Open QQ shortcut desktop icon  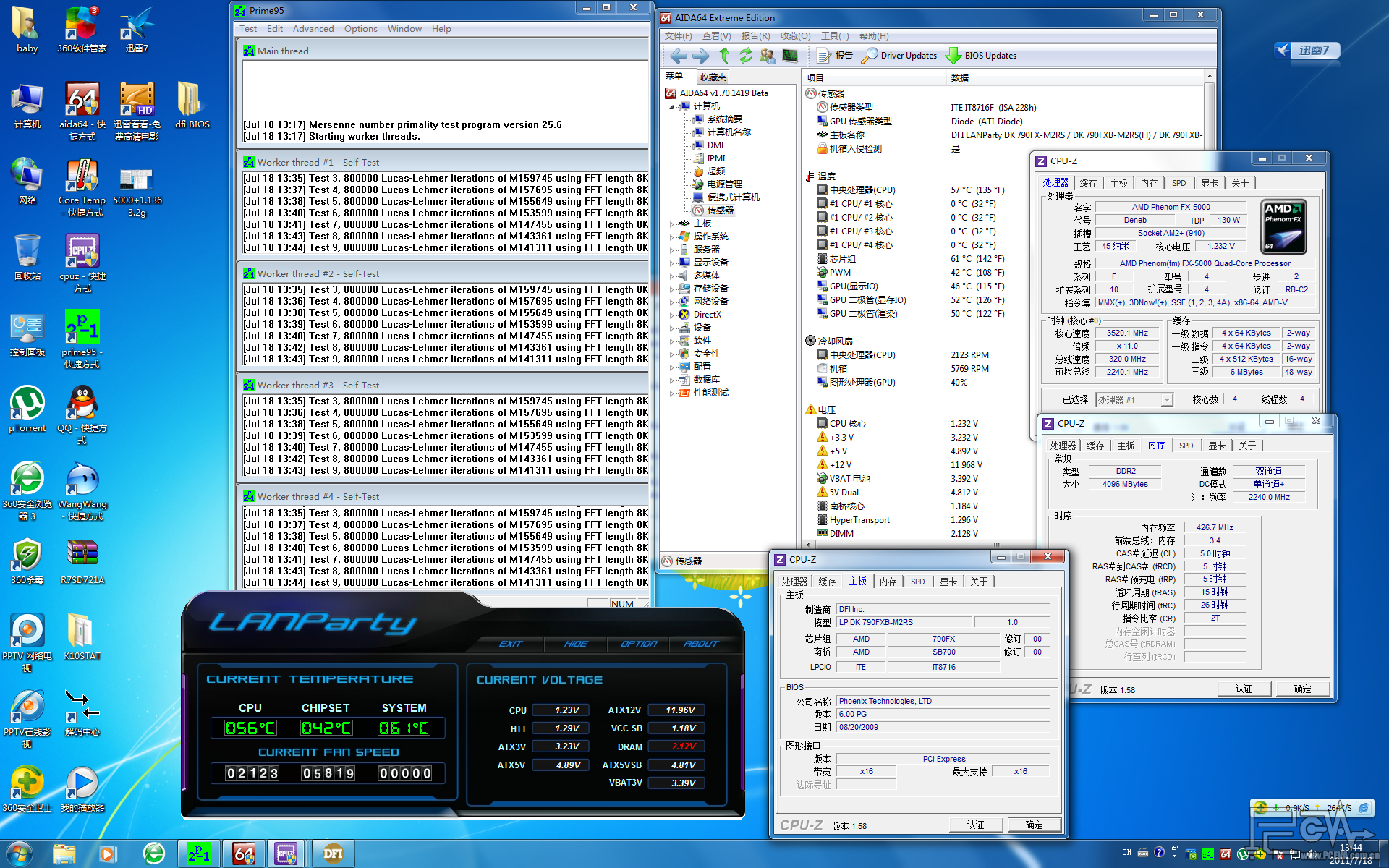coord(82,415)
